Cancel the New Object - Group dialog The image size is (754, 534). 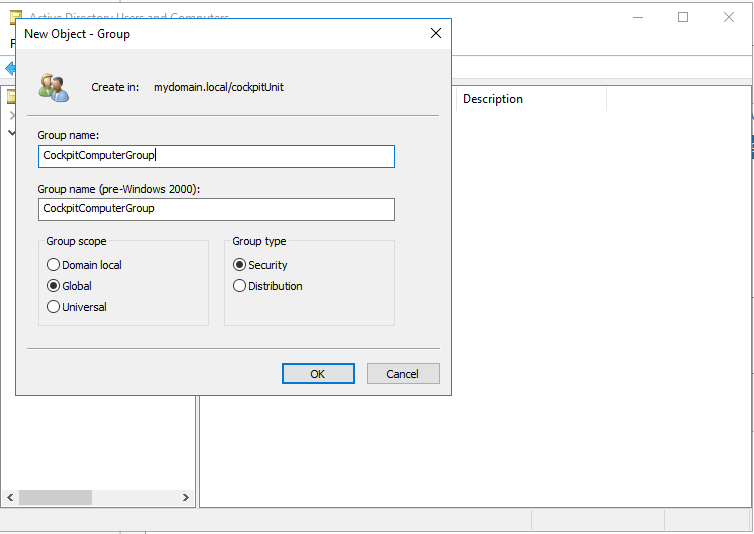pyautogui.click(x=403, y=374)
